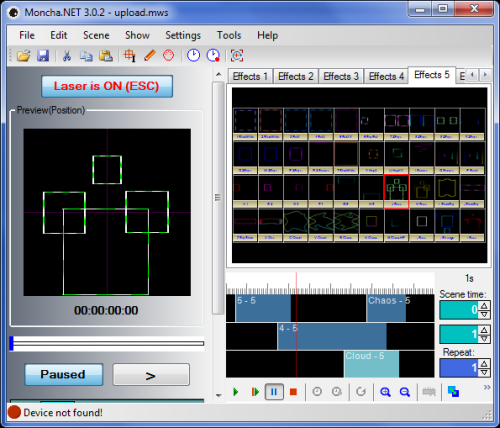Click the preview position slider track
The image size is (500, 428).
click(x=107, y=343)
